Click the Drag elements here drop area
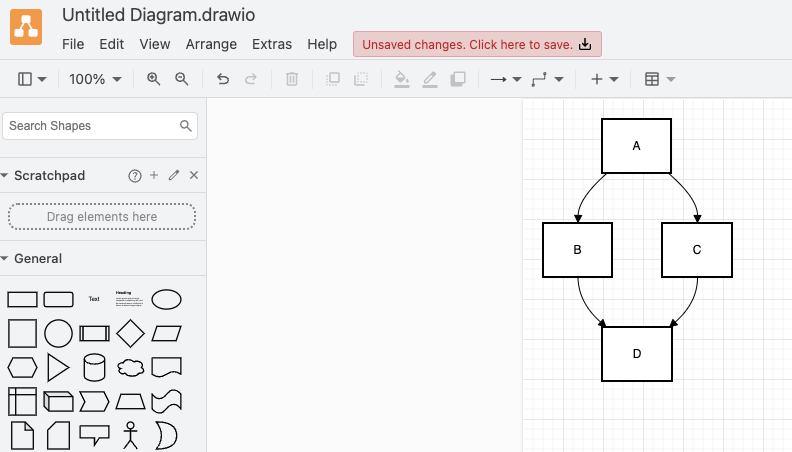This screenshot has width=792, height=452. point(102,217)
